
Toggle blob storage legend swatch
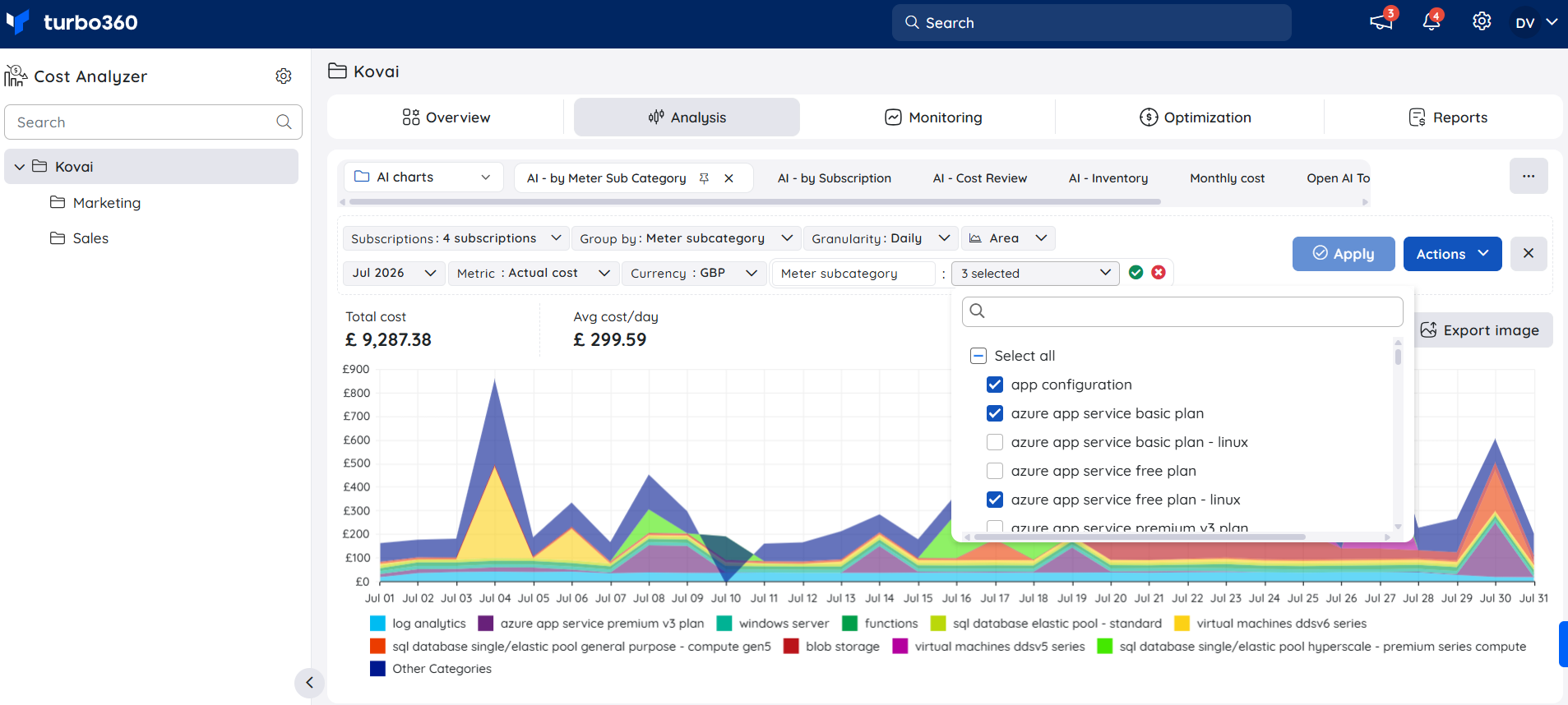pyautogui.click(x=791, y=647)
